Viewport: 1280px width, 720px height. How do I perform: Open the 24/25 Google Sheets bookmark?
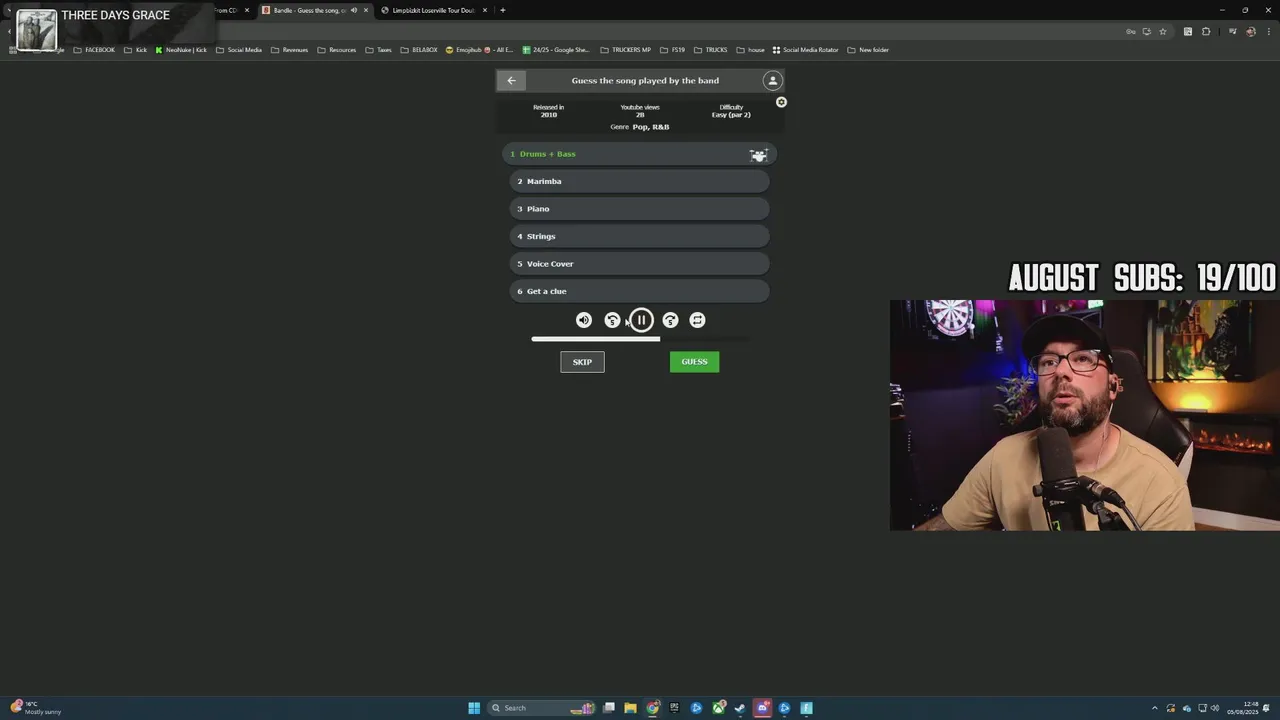(x=556, y=50)
